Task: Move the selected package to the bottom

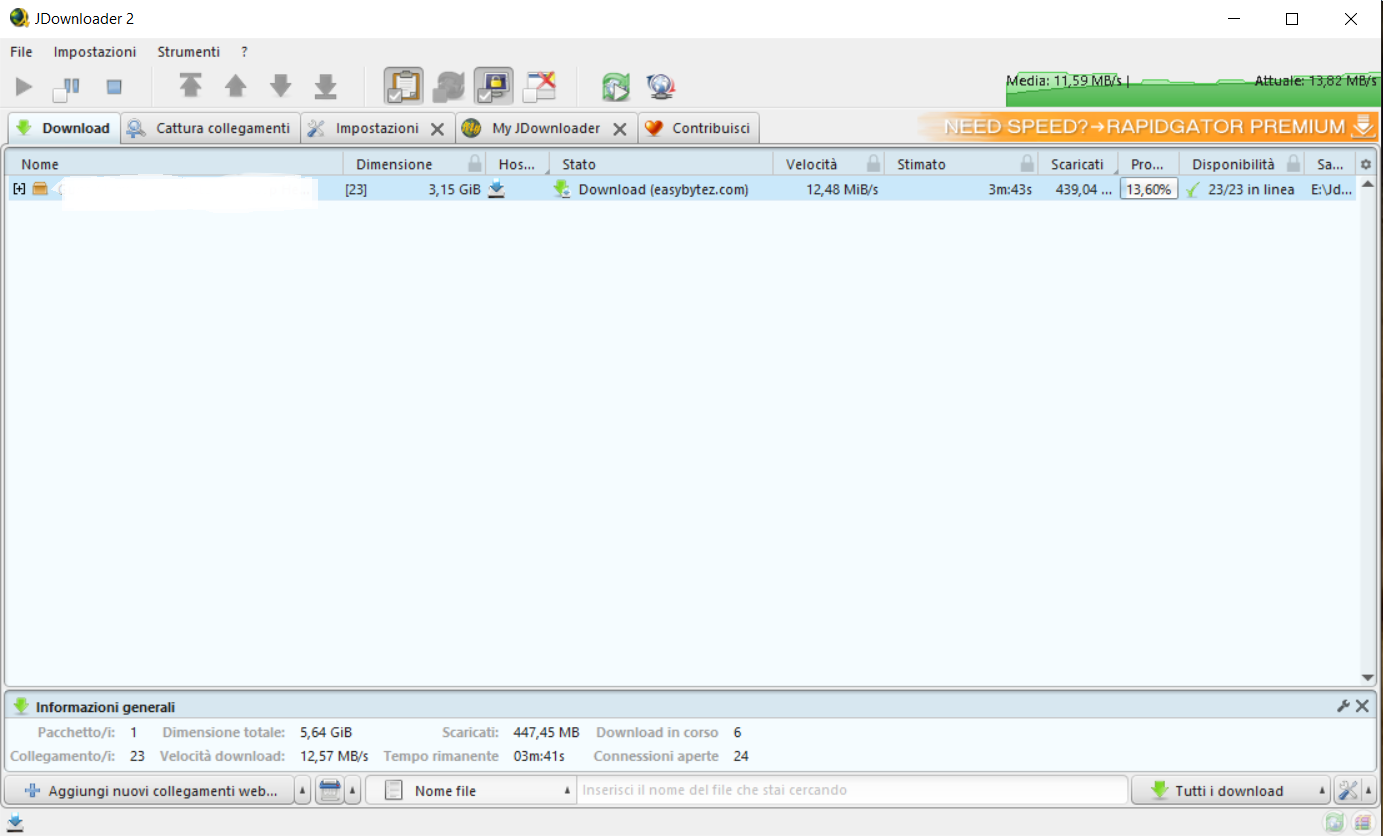Action: (x=325, y=87)
